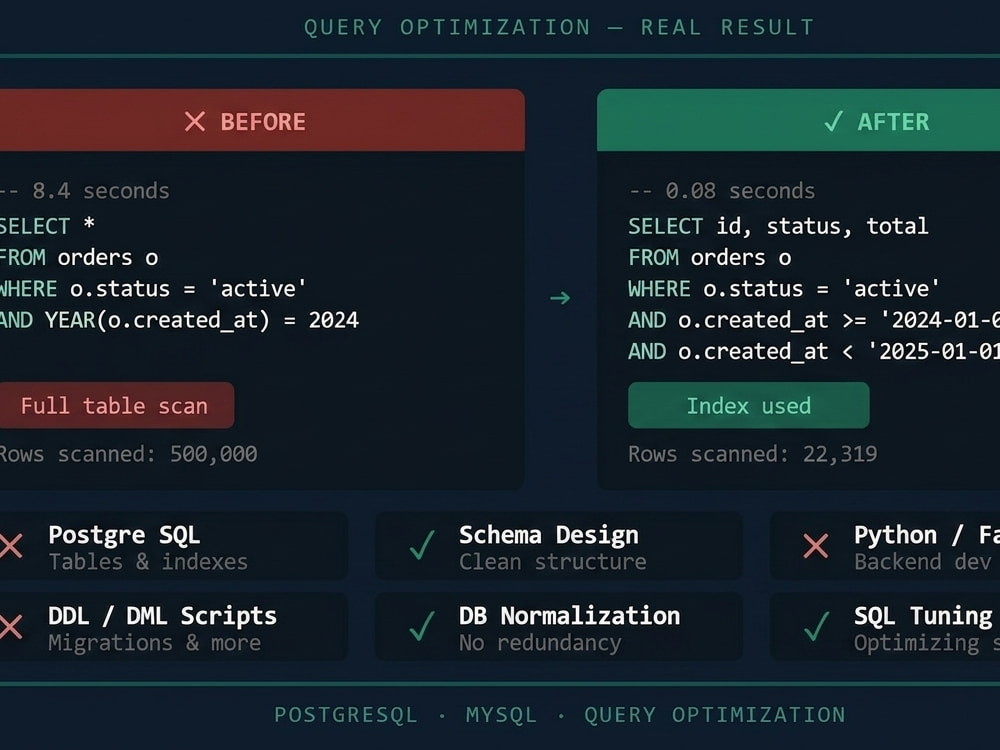Click the Schema Design card title
This screenshot has width=1000, height=750.
[548, 536]
